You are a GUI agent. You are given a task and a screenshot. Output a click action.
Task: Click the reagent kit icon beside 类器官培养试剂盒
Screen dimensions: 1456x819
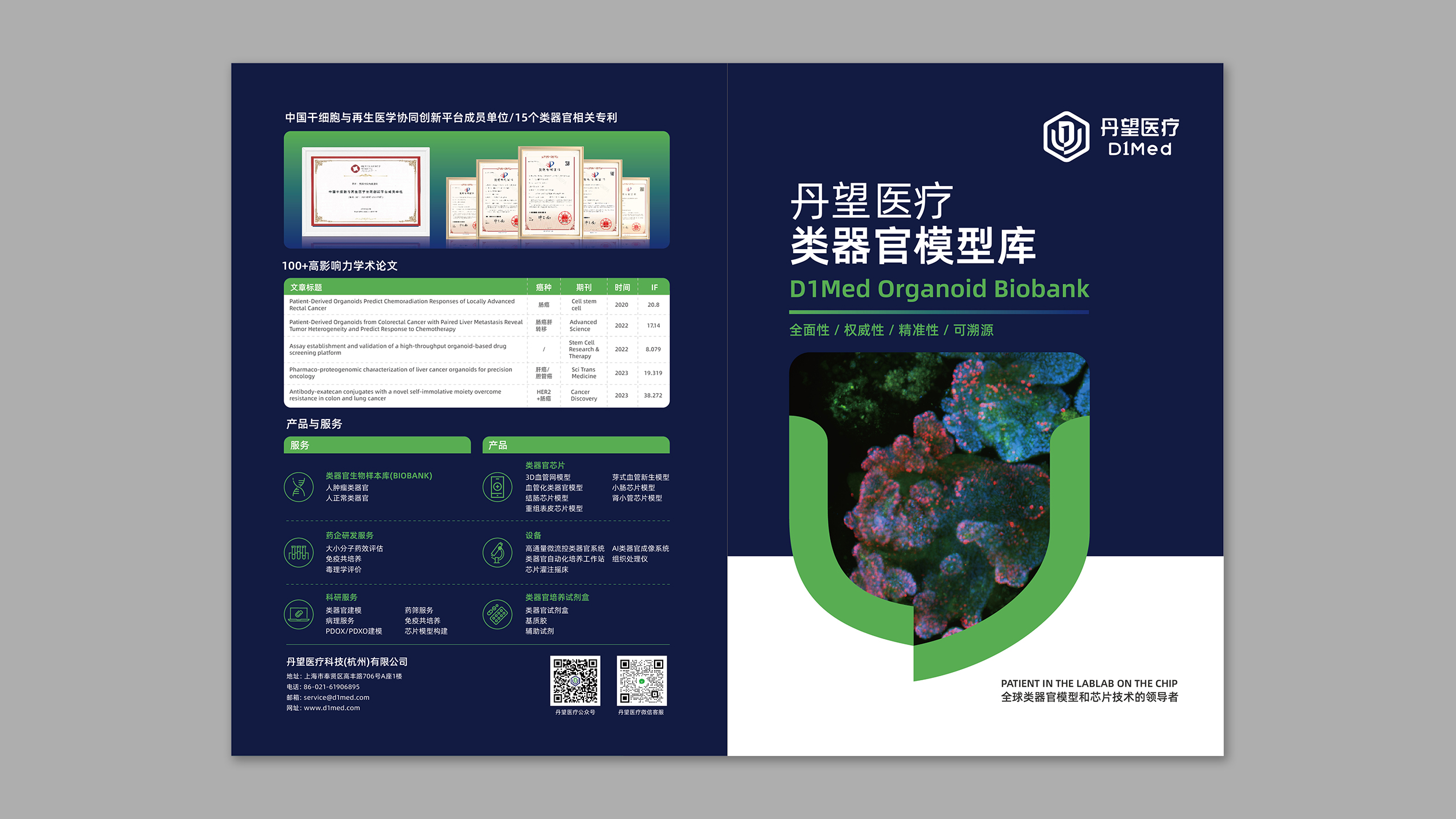[x=497, y=614]
